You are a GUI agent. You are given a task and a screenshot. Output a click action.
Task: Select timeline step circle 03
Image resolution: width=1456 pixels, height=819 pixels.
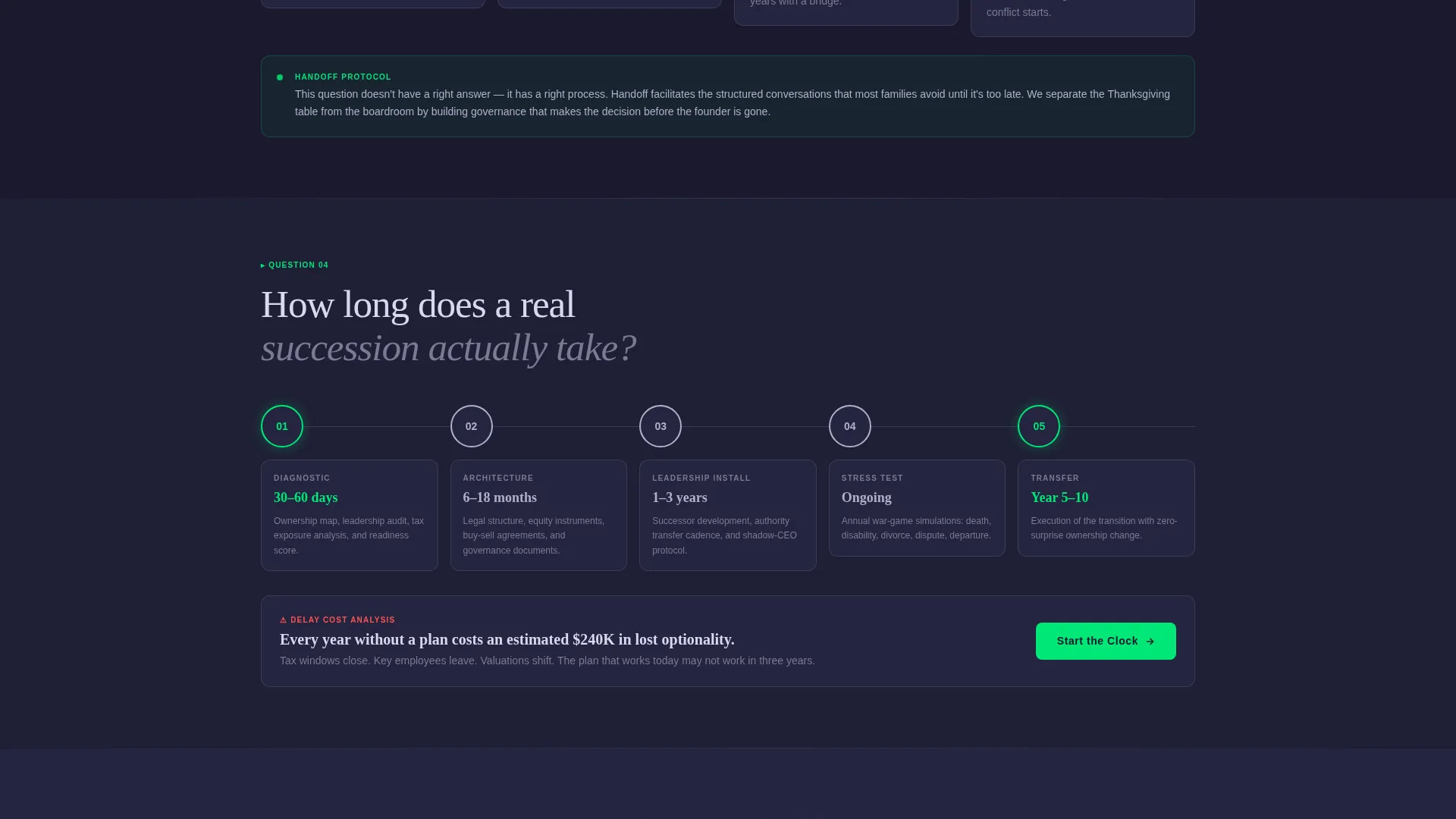[x=661, y=426]
